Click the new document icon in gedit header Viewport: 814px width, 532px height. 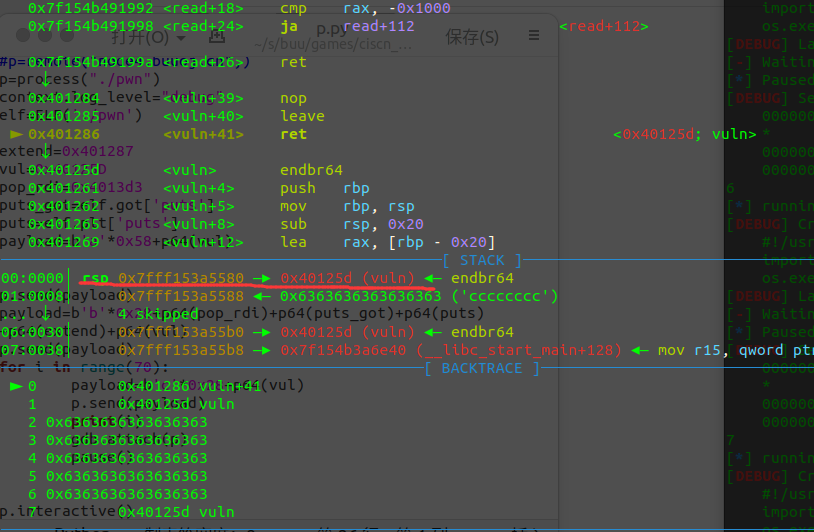point(216,36)
